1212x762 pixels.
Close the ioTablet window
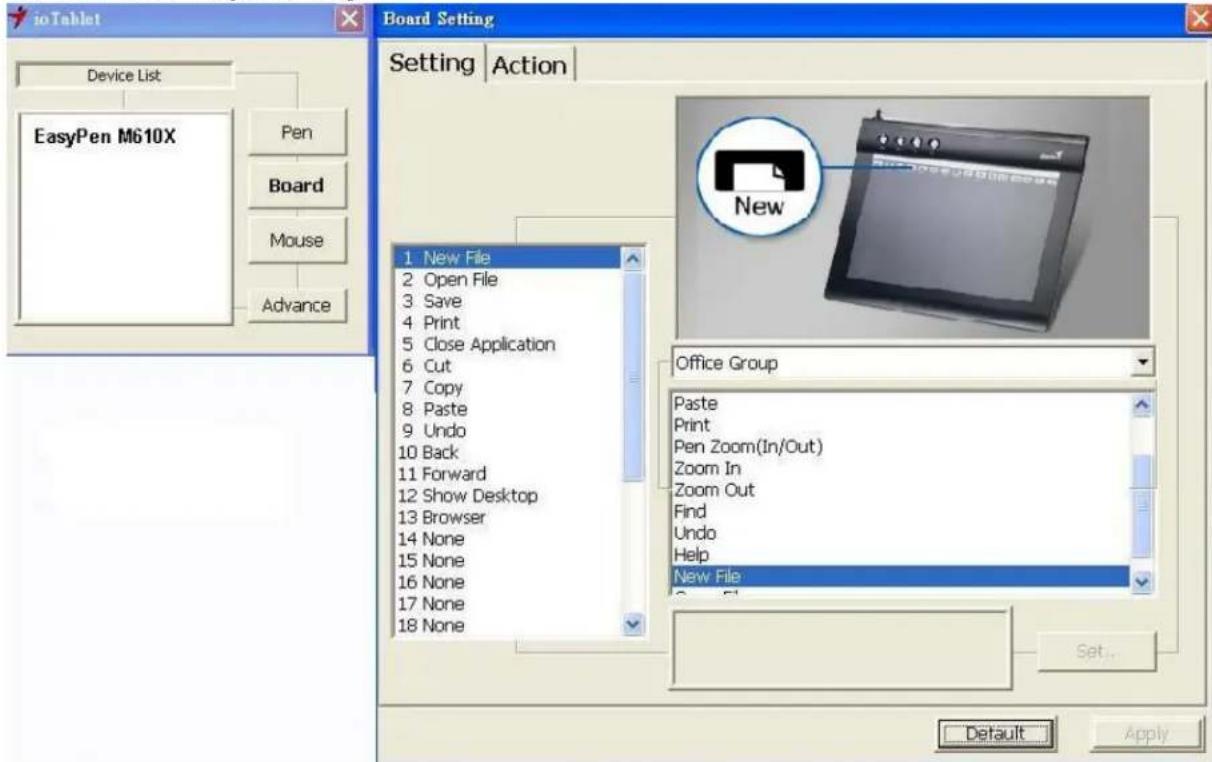(x=349, y=17)
